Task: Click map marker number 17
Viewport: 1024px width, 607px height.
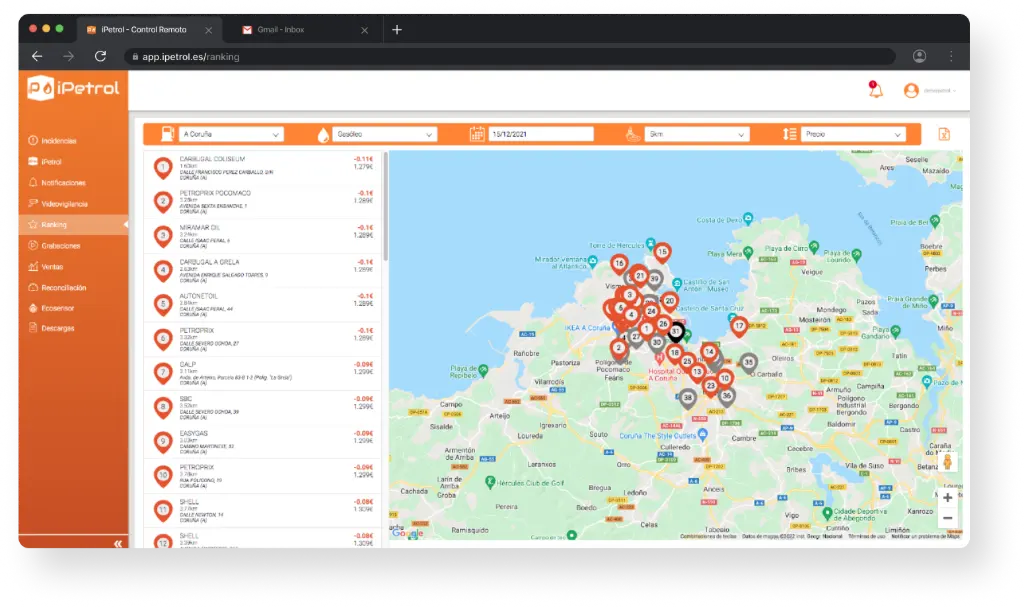Action: pyautogui.click(x=739, y=326)
